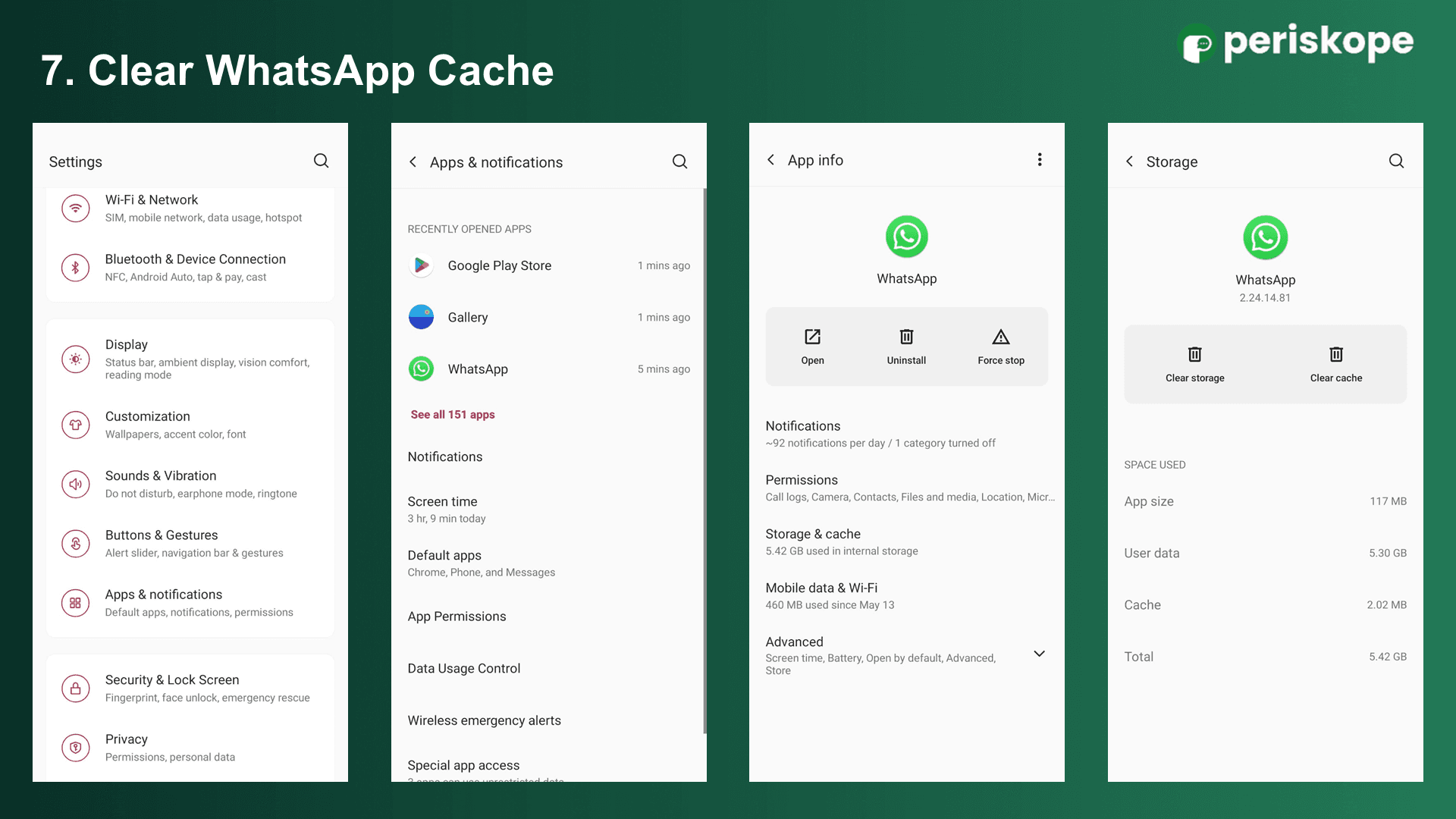Tap the back arrow on App info
This screenshot has height=819, width=1456.
tap(770, 159)
